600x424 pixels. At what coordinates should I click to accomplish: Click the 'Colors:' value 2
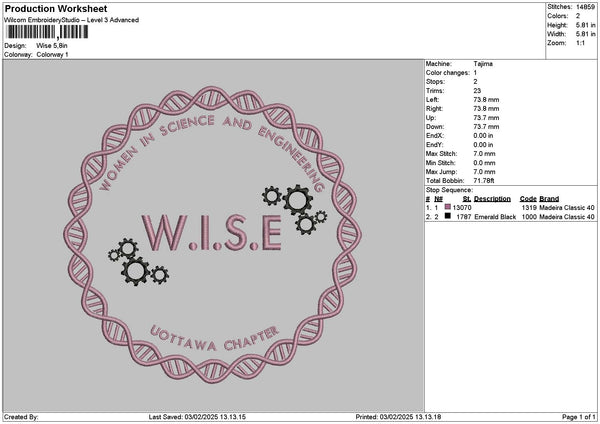pos(578,16)
